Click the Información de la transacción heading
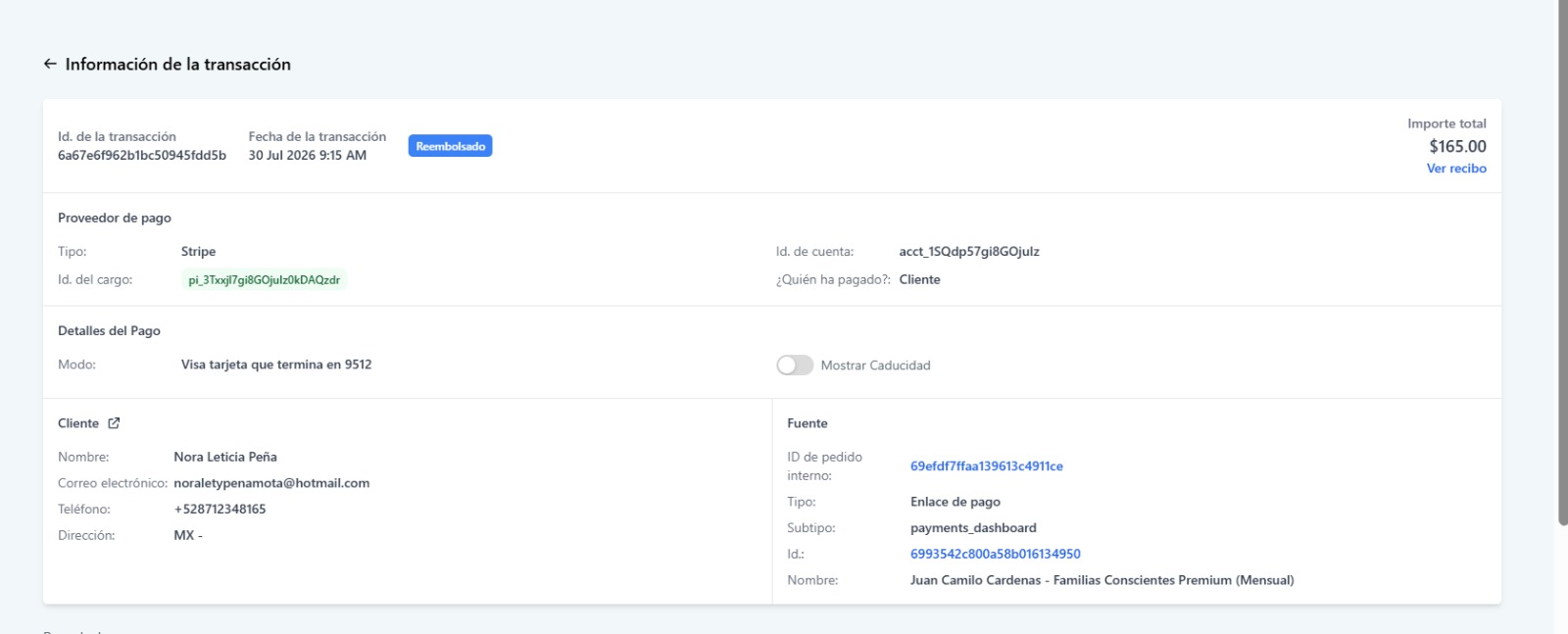 pos(177,64)
